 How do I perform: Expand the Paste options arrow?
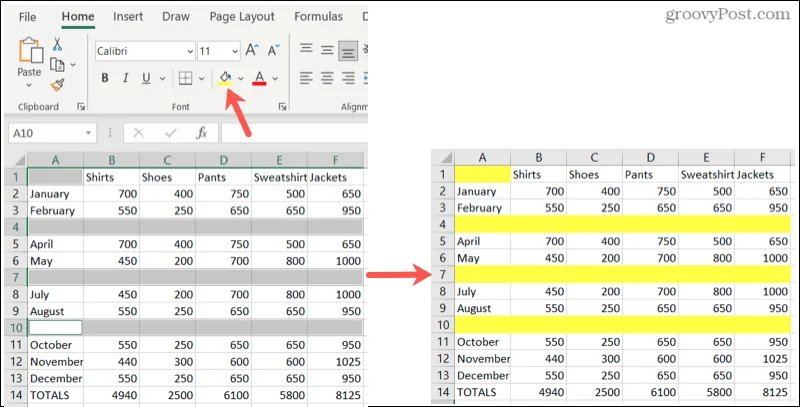[29, 85]
